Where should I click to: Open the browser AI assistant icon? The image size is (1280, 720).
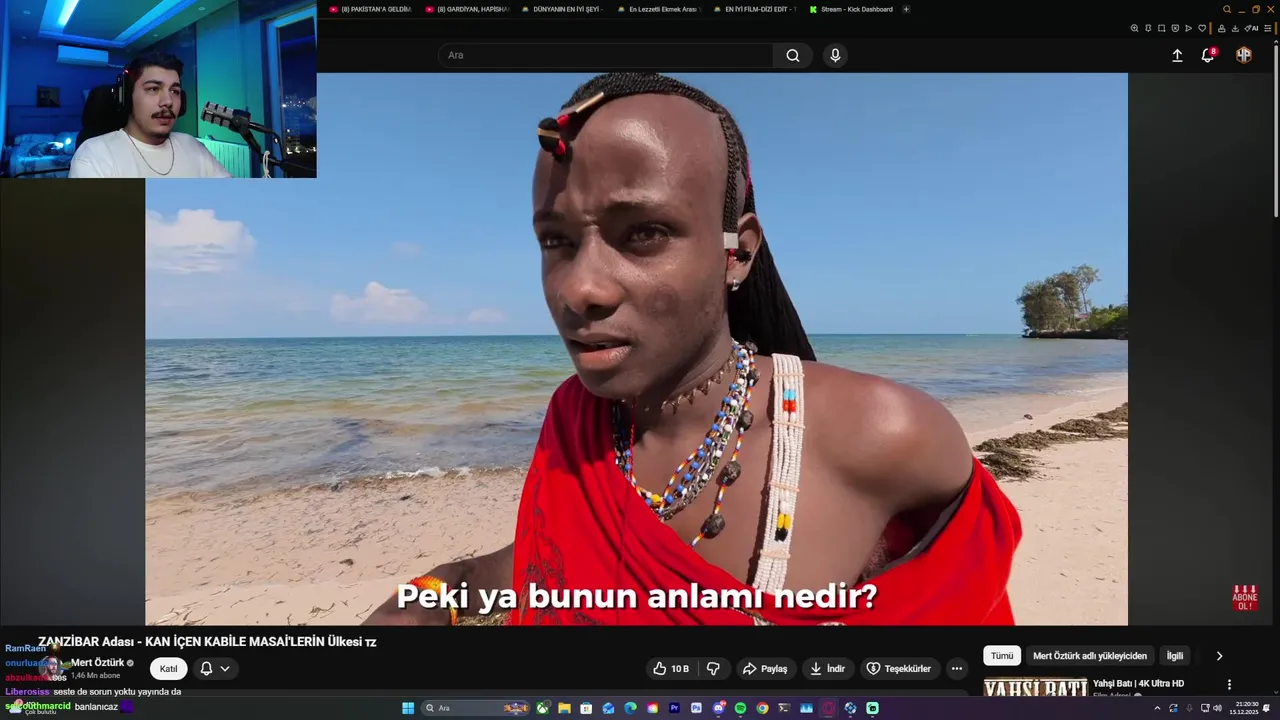click(x=1251, y=28)
